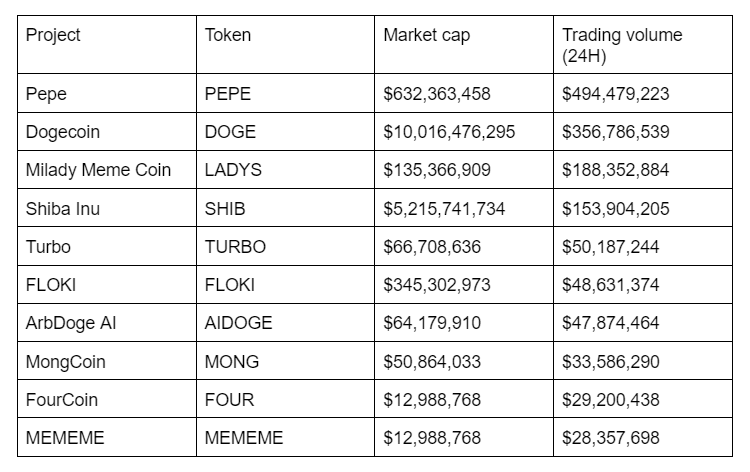Select the Project column header cell
The height and width of the screenshot is (472, 750).
click(x=107, y=44)
